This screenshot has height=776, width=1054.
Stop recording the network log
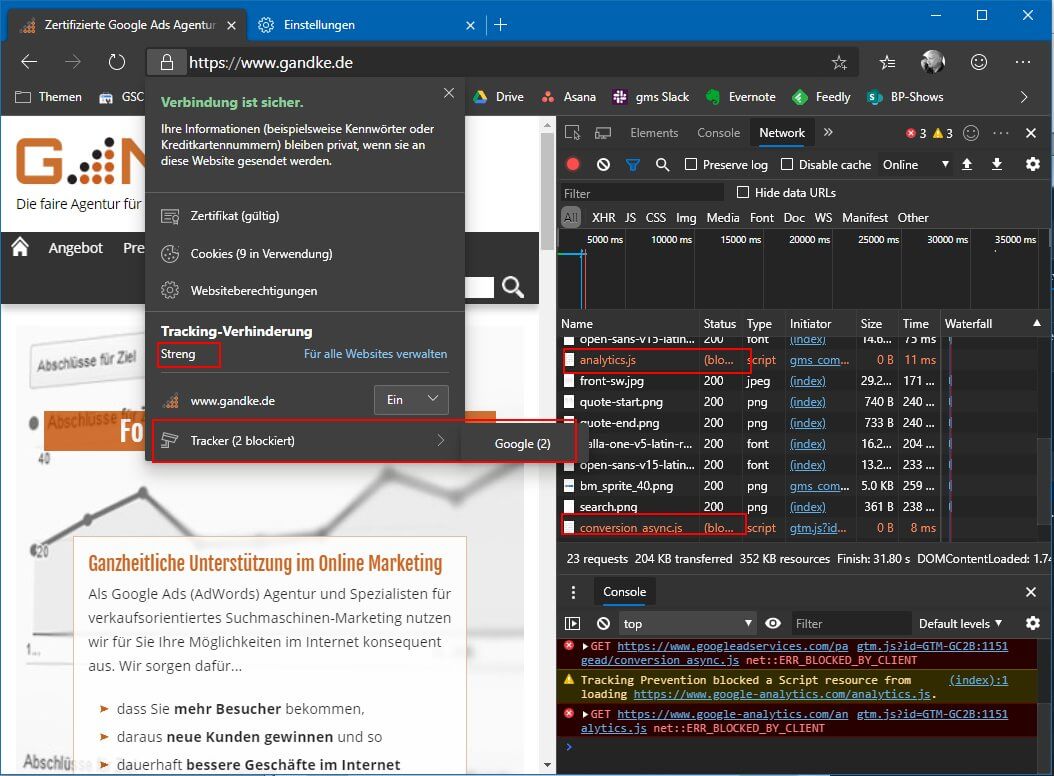[x=573, y=164]
